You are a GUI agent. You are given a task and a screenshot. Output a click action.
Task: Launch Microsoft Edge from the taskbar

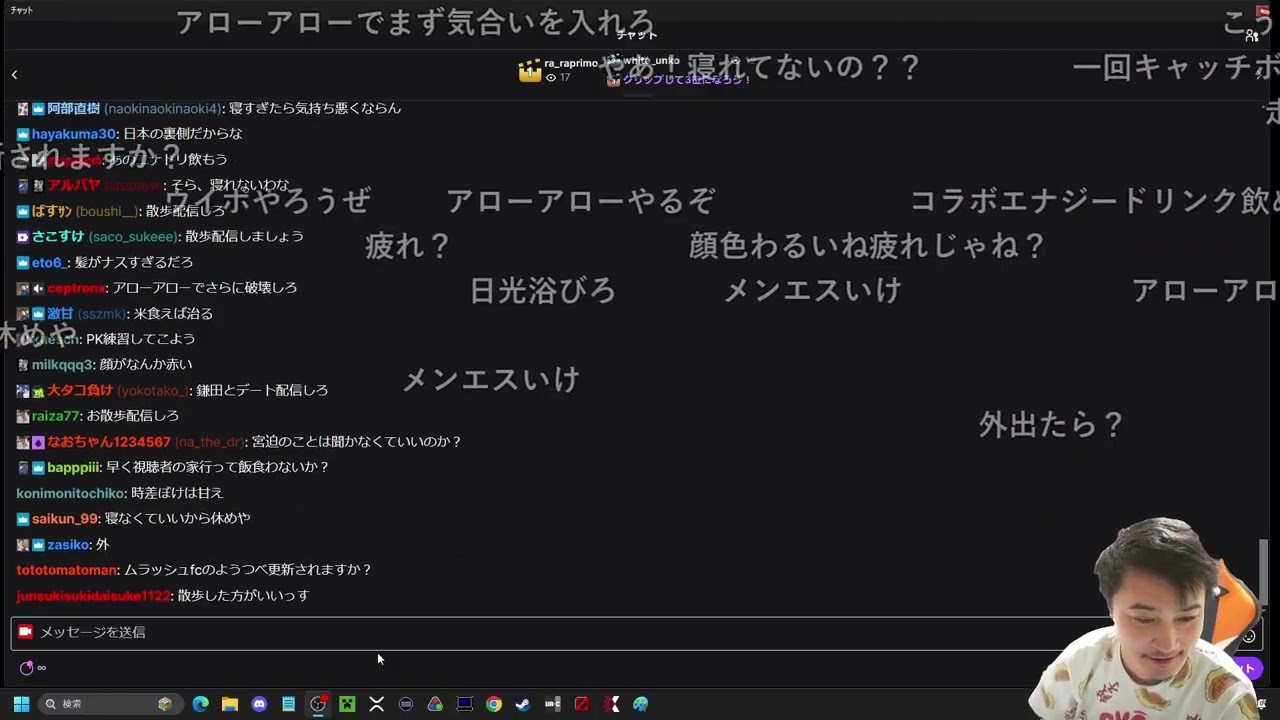pyautogui.click(x=201, y=704)
